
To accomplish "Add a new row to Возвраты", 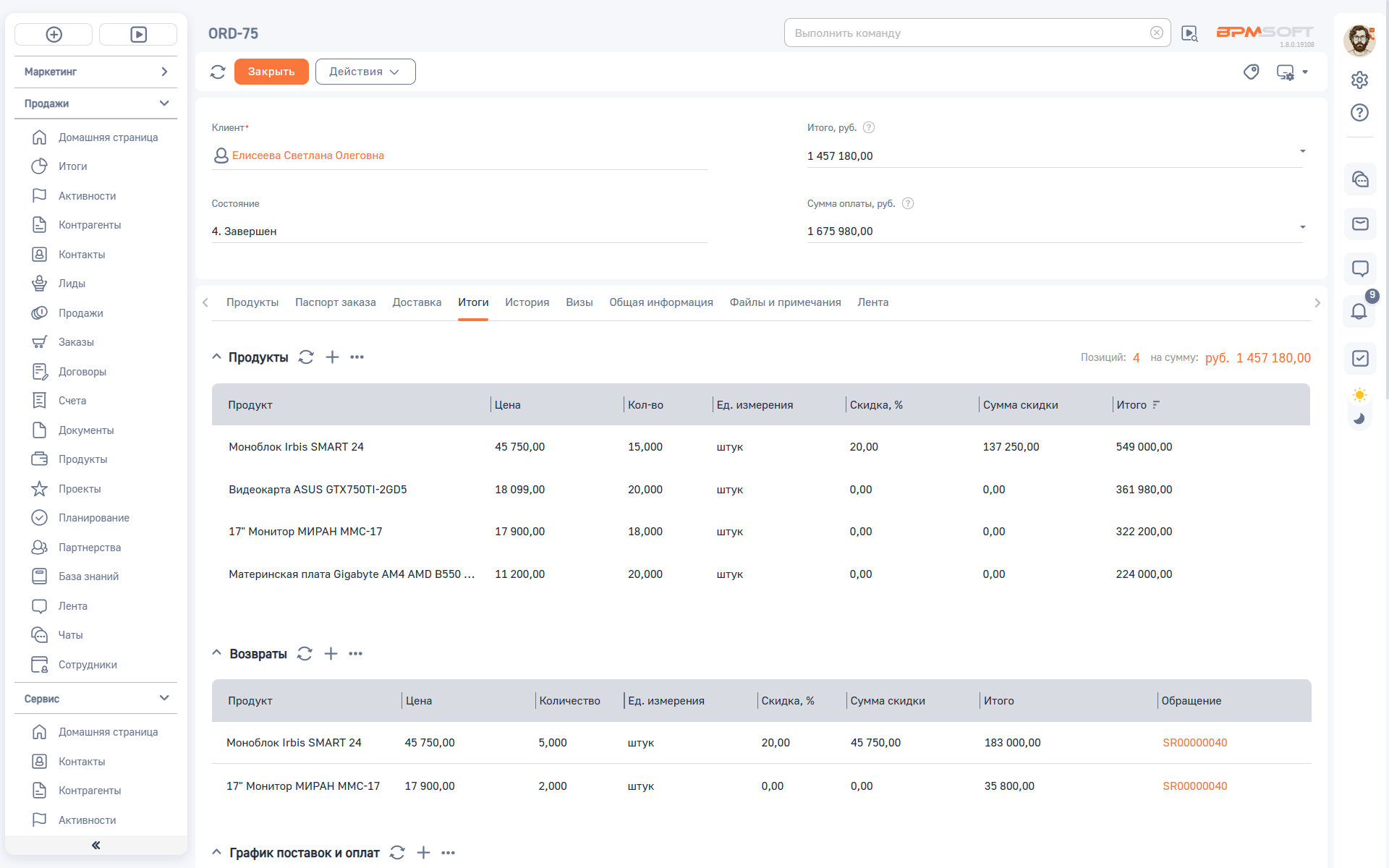I will 331,654.
